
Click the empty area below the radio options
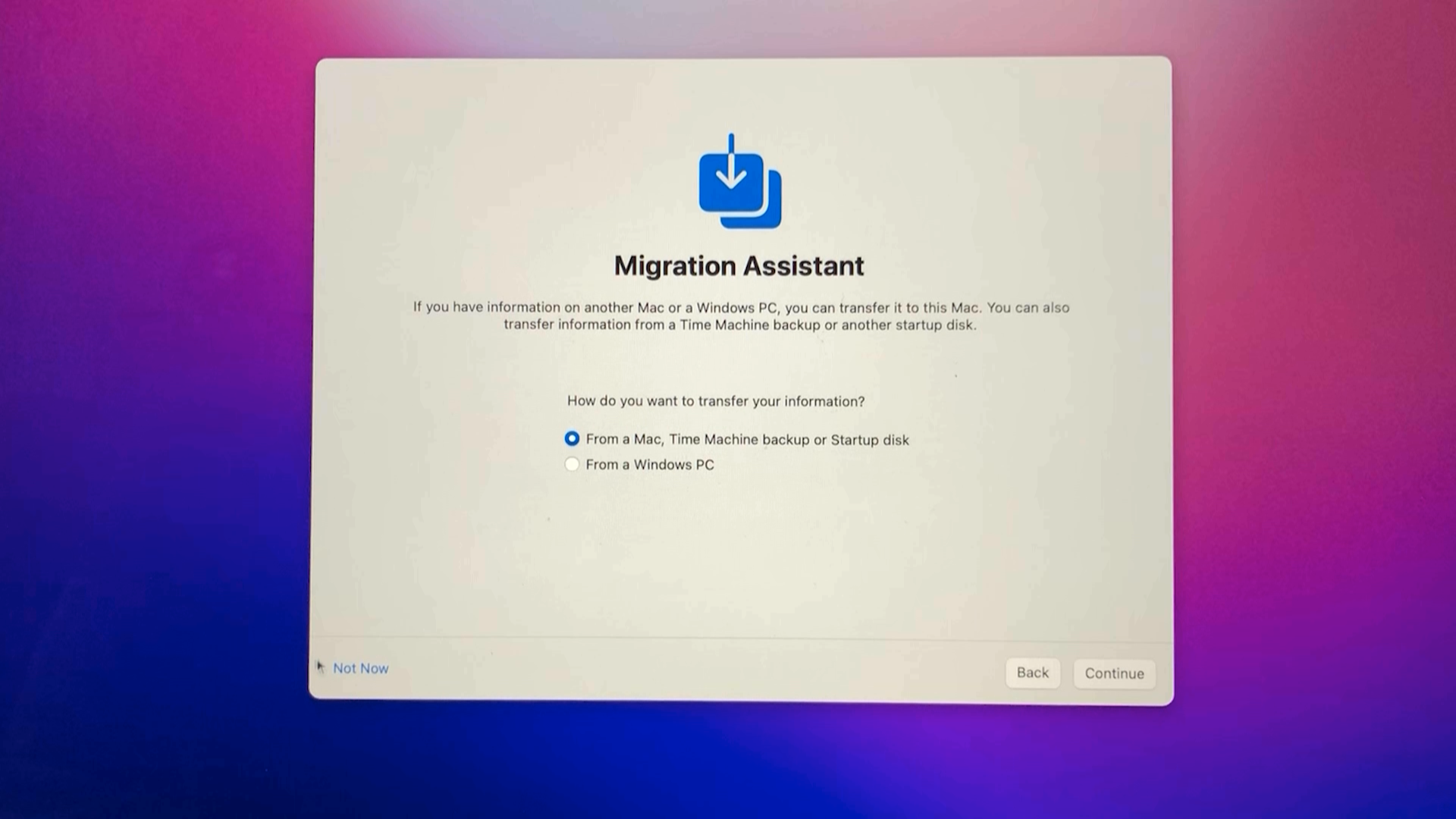click(739, 554)
